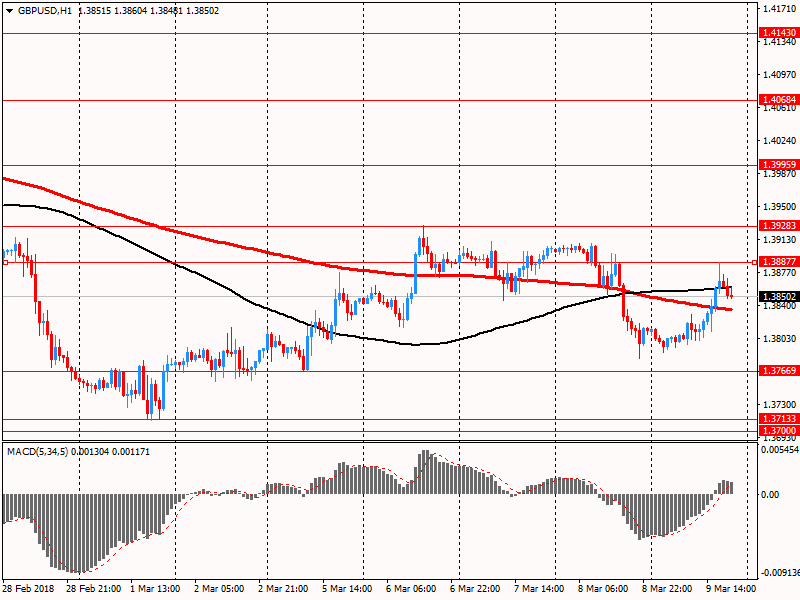Click the MACD value 0.001304
This screenshot has height=600, width=800.
90,452
